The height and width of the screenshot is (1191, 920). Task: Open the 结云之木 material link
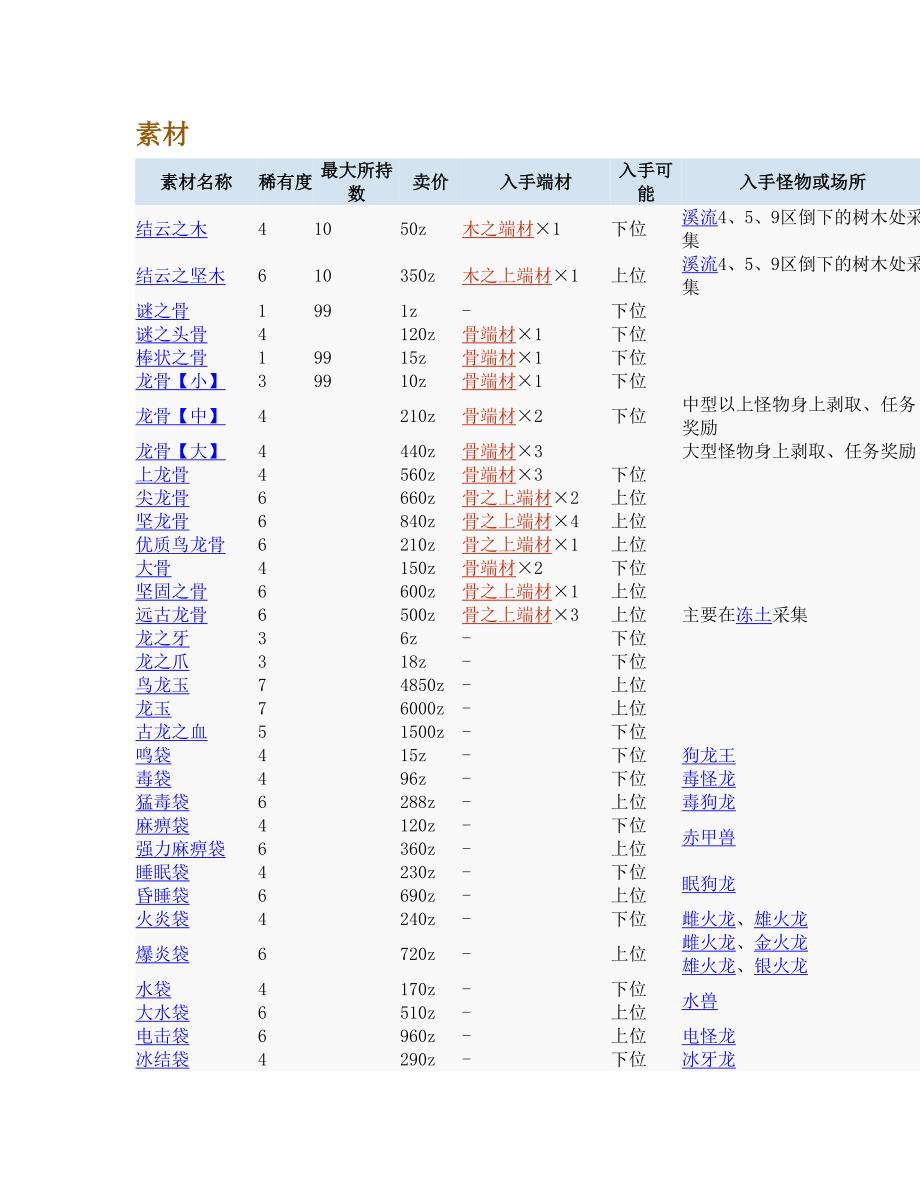click(x=171, y=229)
